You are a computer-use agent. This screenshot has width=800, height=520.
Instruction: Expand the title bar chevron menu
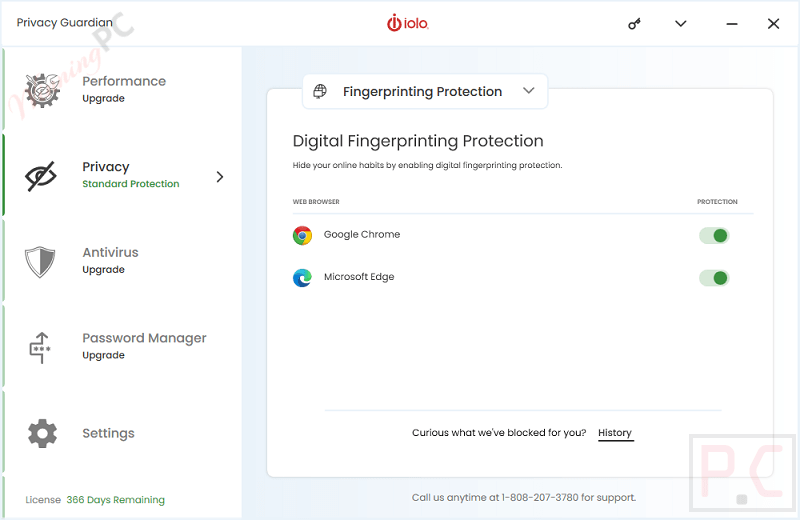click(681, 23)
